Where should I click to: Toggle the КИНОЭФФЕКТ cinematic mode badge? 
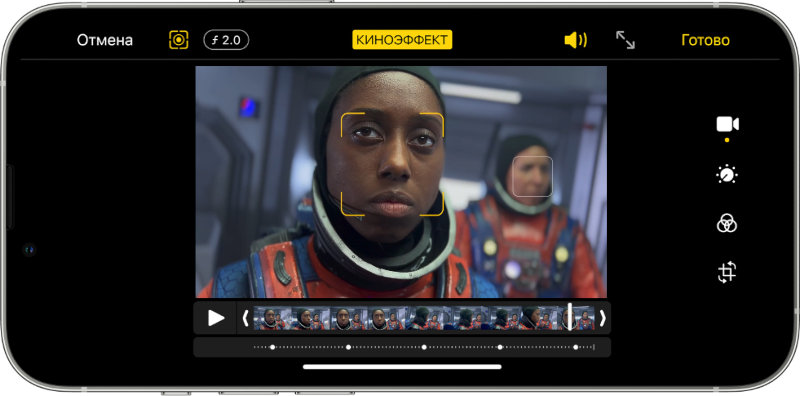(x=402, y=40)
